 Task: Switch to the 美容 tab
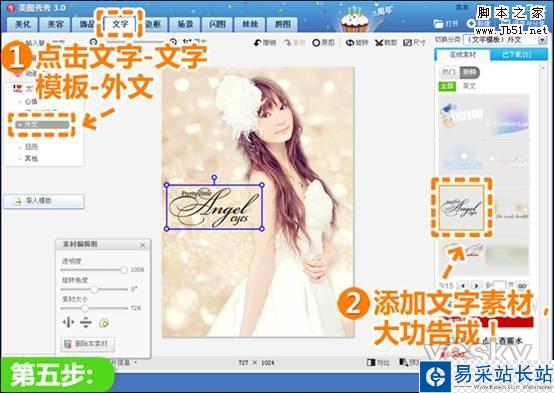55,24
